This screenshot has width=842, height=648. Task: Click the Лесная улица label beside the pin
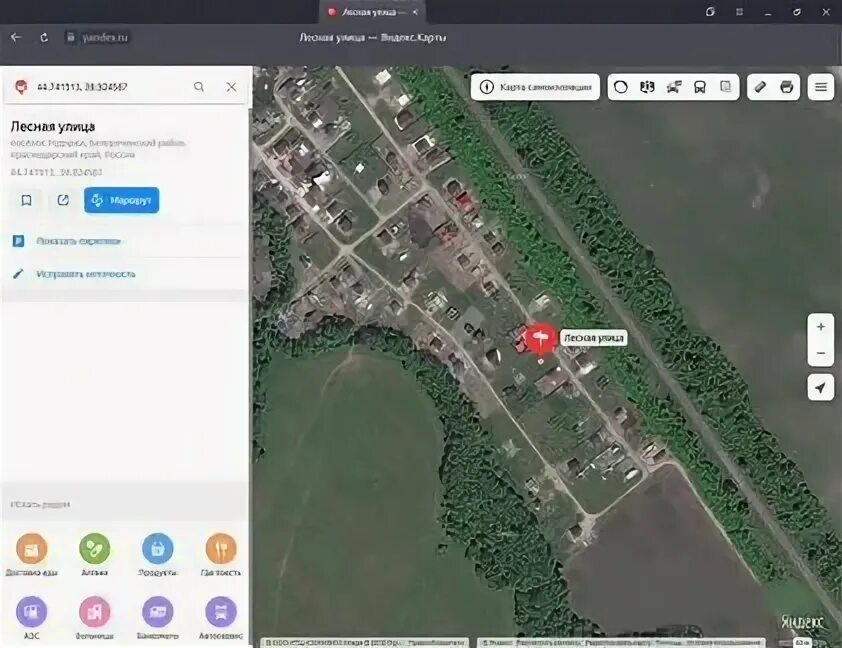coord(593,338)
